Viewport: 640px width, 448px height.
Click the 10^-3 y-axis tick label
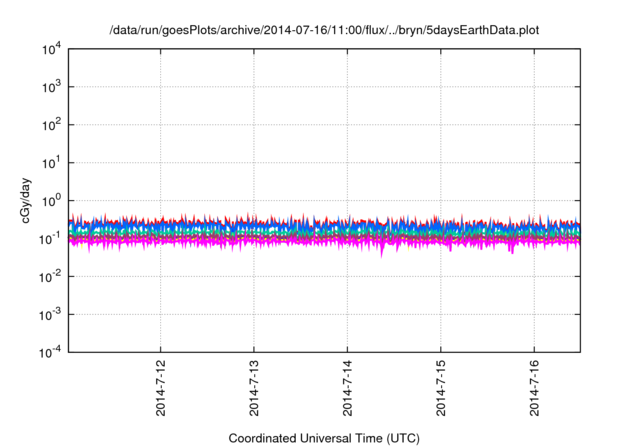[x=50, y=315]
